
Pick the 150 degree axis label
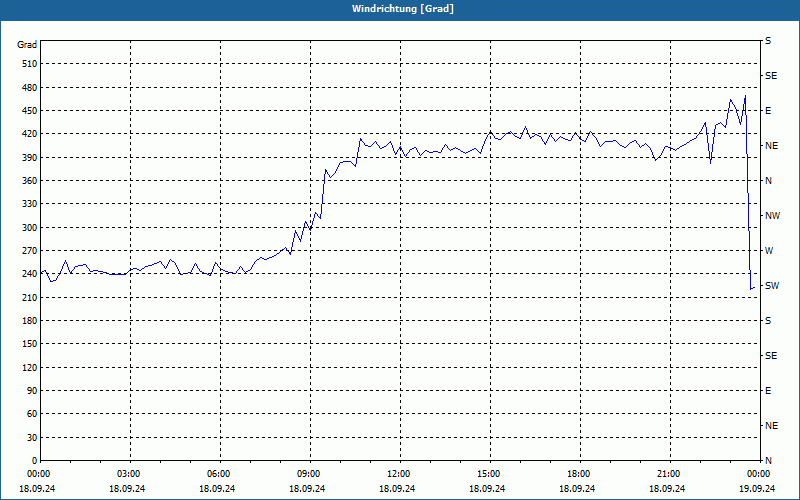pyautogui.click(x=30, y=344)
